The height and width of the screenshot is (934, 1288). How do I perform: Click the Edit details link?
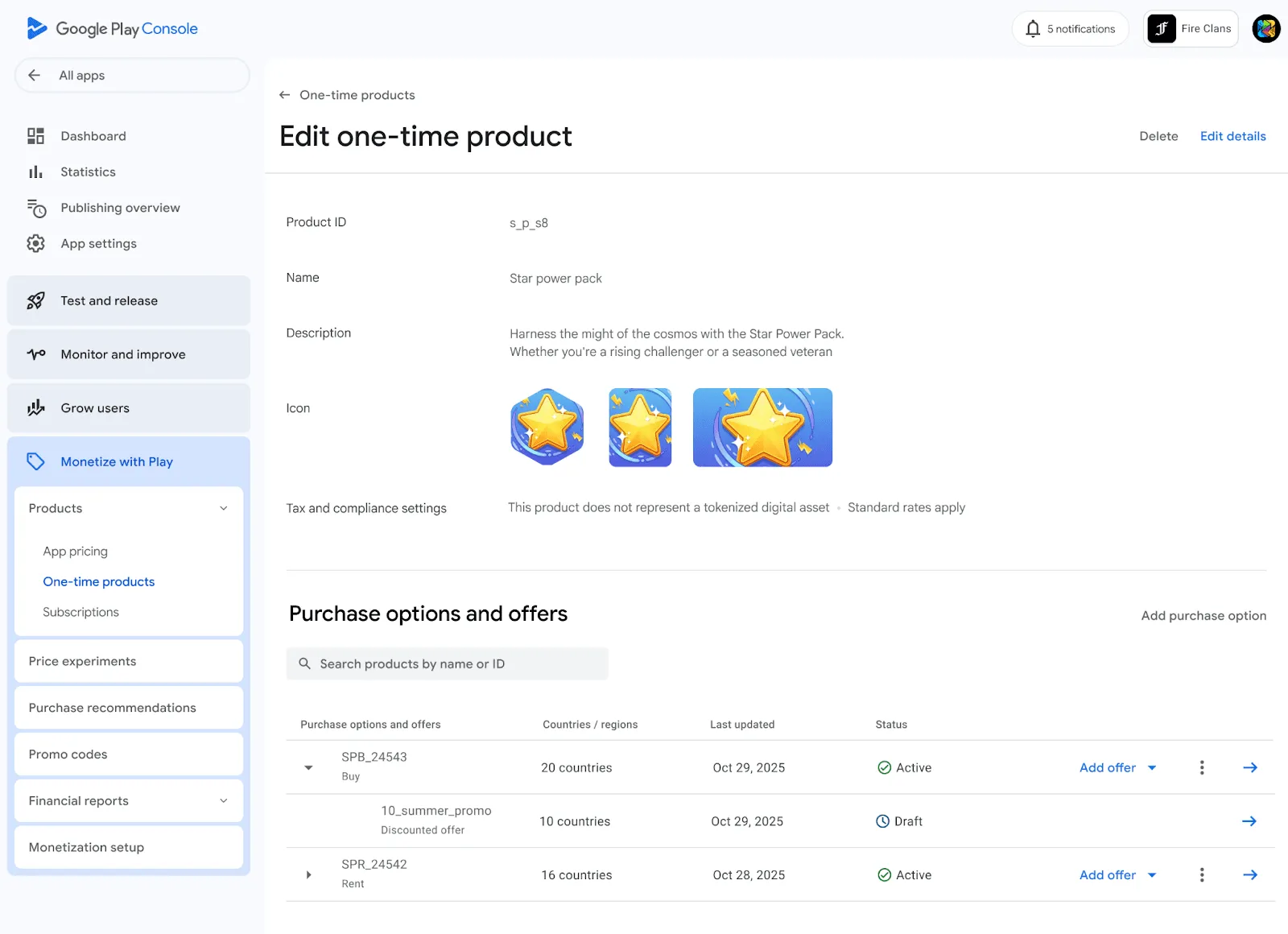(x=1232, y=136)
